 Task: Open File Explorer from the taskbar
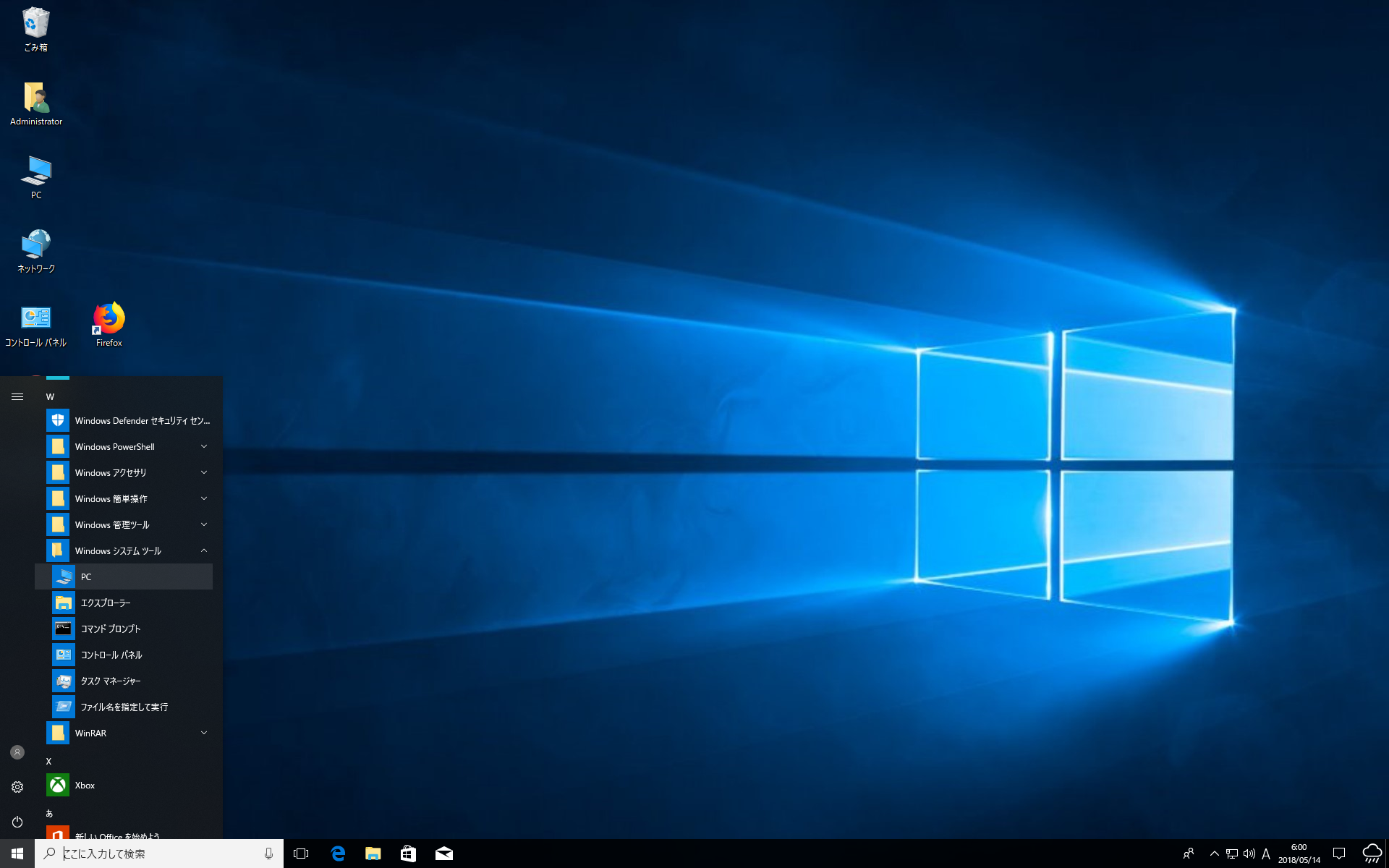373,854
